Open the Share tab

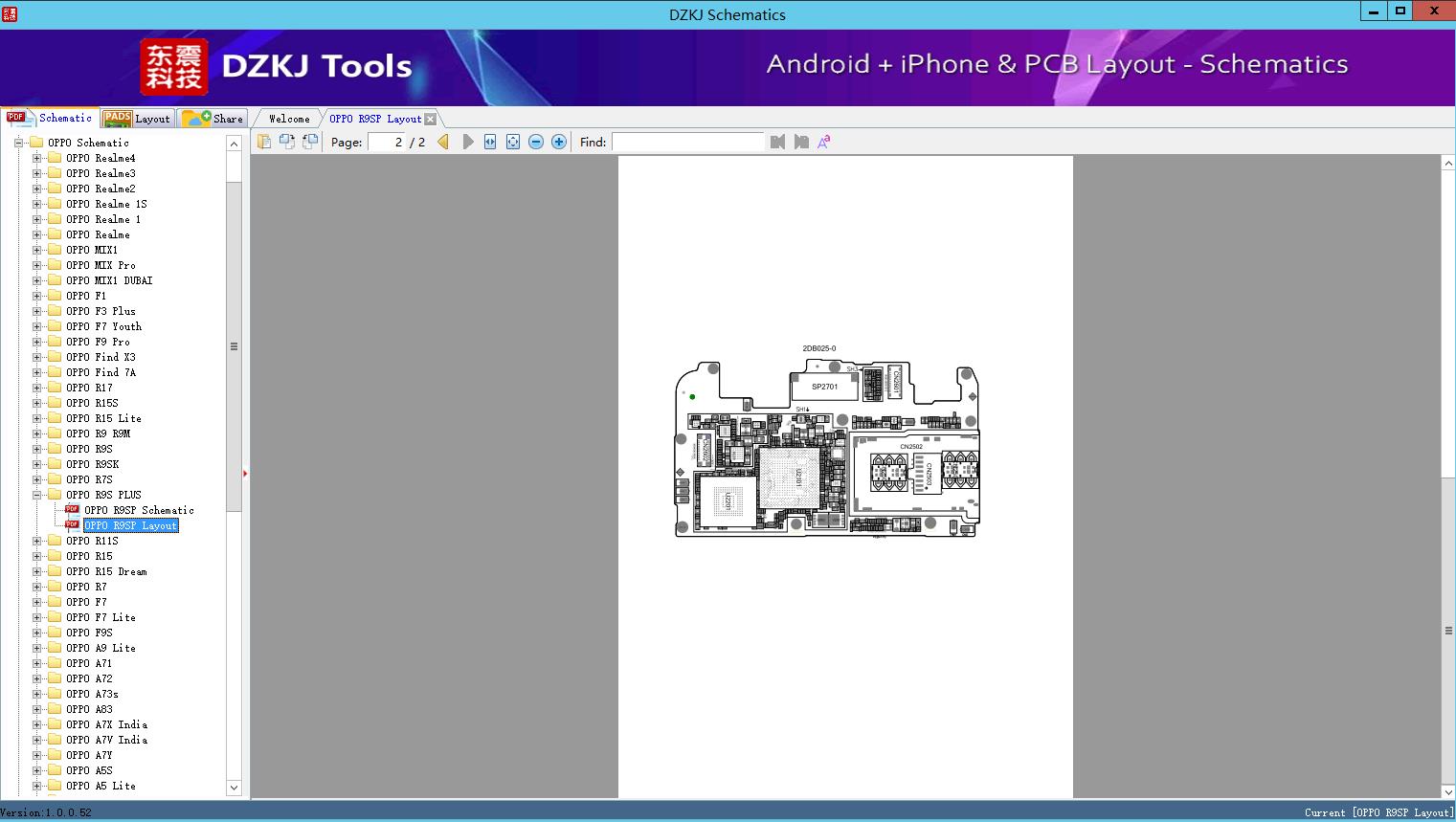pos(214,119)
